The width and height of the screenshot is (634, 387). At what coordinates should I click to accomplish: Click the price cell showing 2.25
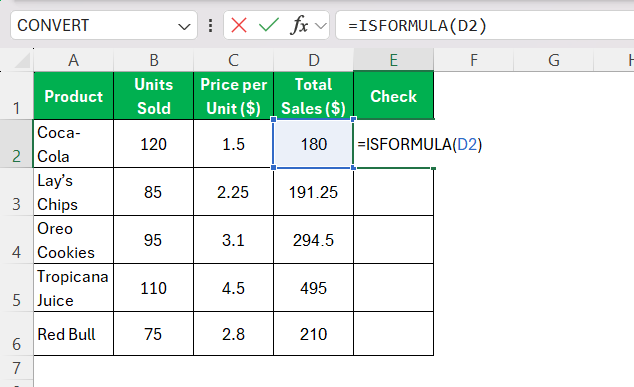234,192
